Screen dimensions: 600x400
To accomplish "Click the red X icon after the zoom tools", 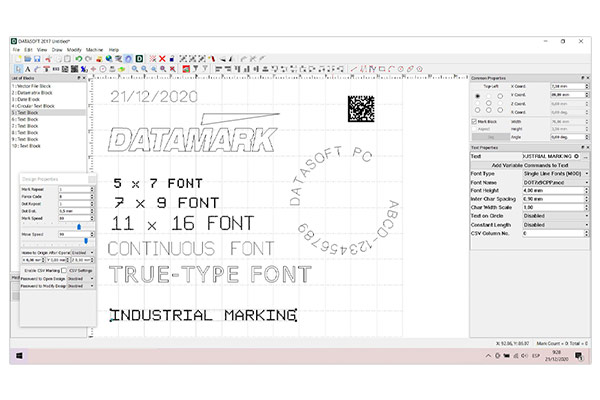I will coord(173,69).
